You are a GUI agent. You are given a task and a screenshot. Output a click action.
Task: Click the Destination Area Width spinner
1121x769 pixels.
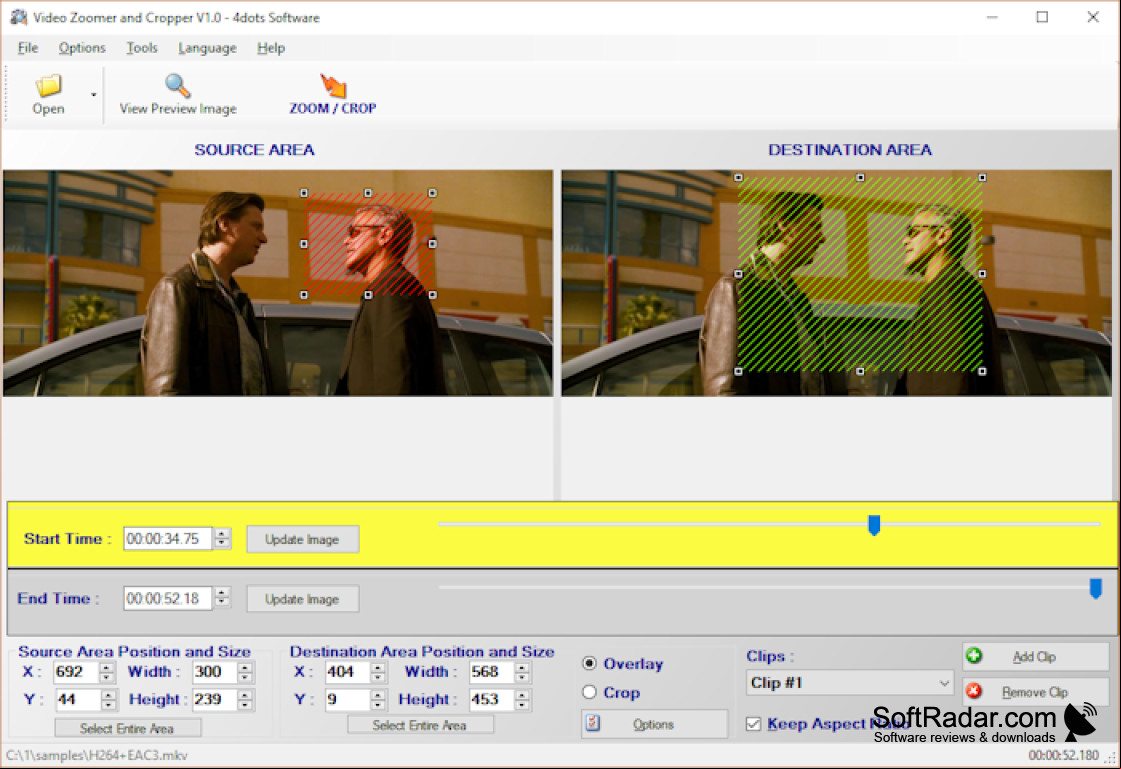click(522, 672)
